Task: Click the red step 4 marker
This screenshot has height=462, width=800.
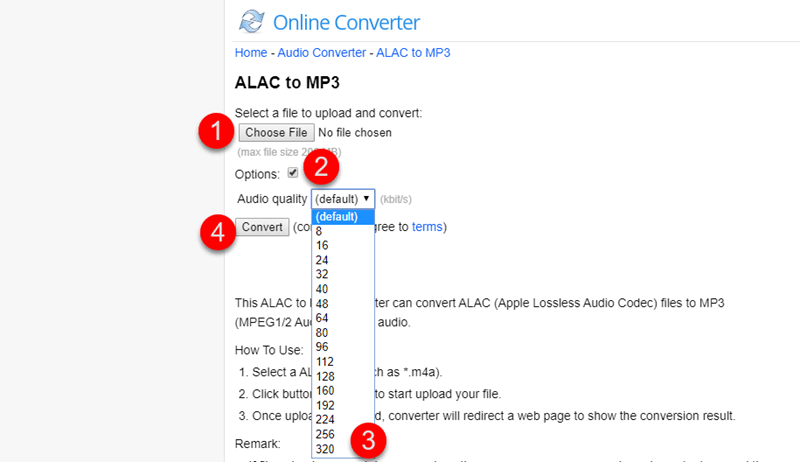Action: pos(215,232)
